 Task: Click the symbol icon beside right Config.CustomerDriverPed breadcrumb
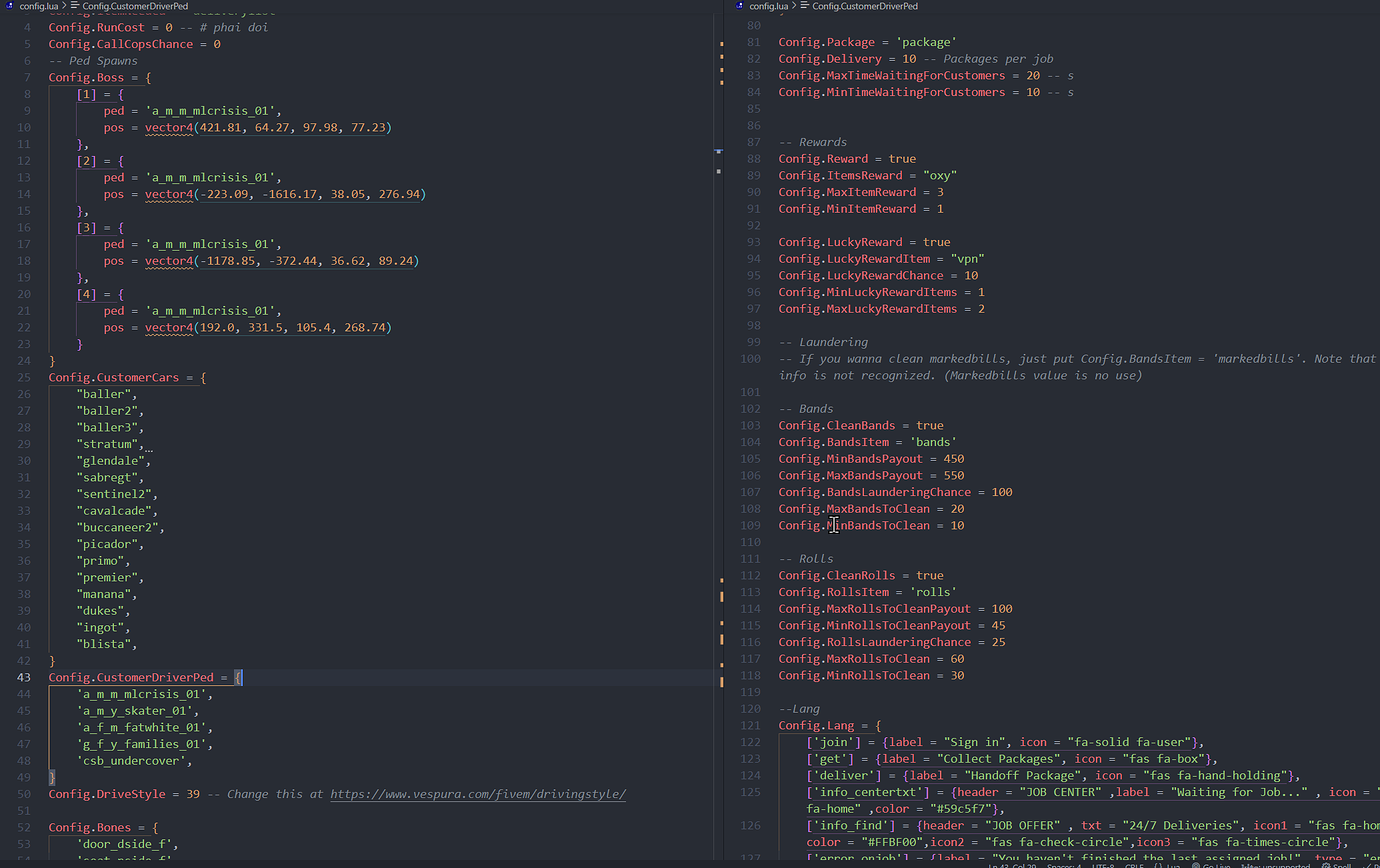coord(804,6)
